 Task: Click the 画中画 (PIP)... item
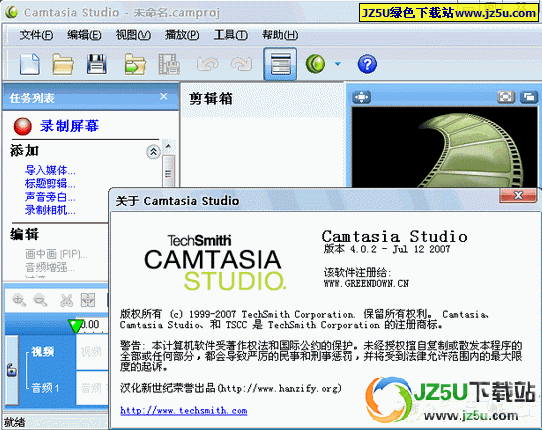click(x=56, y=254)
